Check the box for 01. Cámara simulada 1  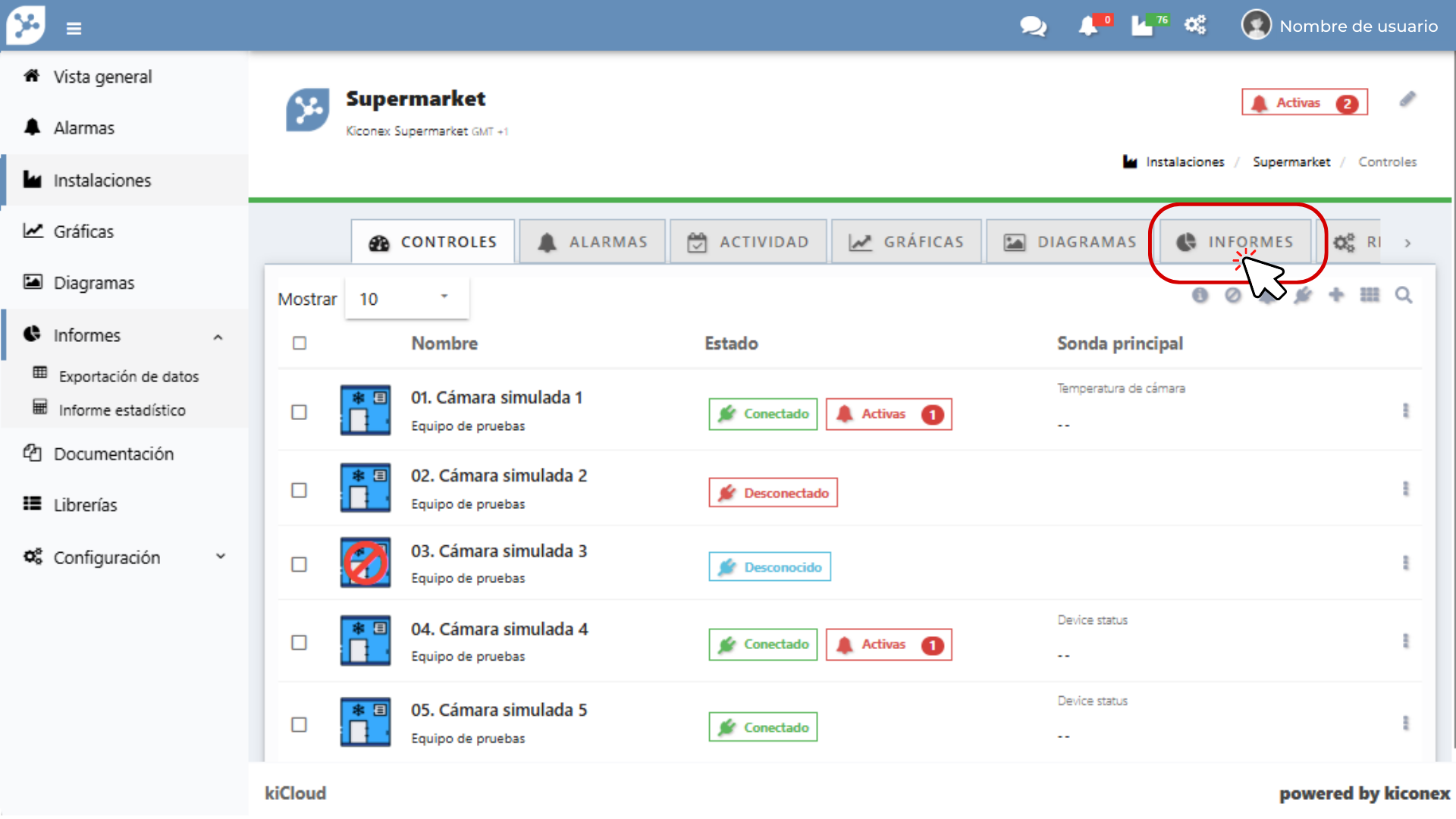click(x=300, y=412)
